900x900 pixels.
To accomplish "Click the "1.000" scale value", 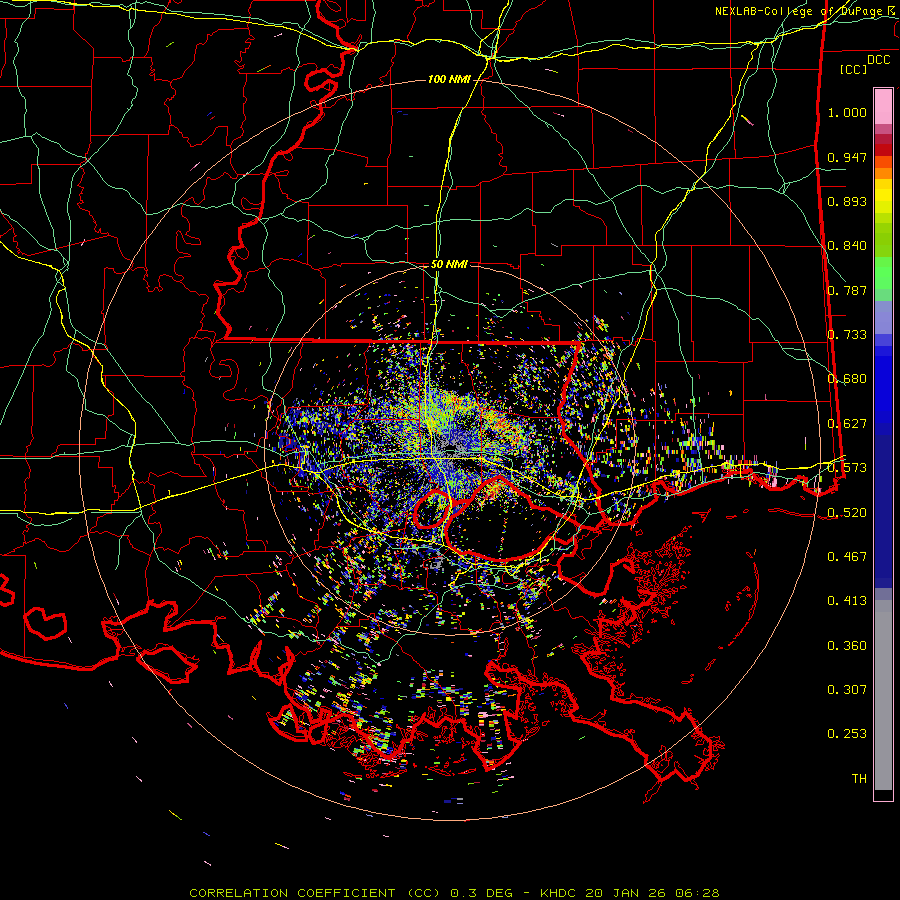I will pos(847,112).
